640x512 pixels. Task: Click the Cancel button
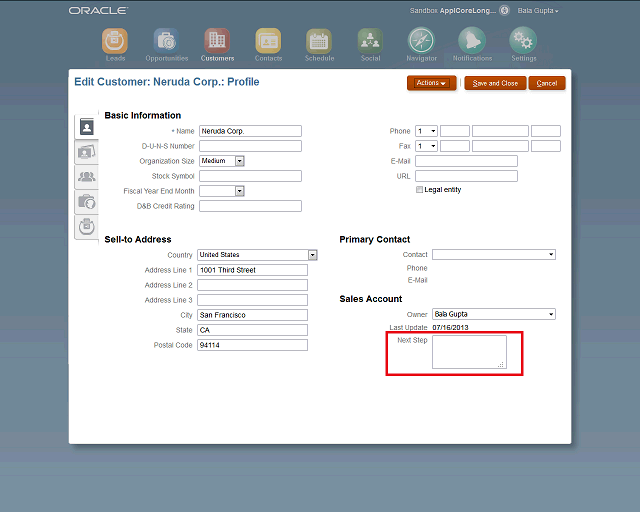click(547, 83)
